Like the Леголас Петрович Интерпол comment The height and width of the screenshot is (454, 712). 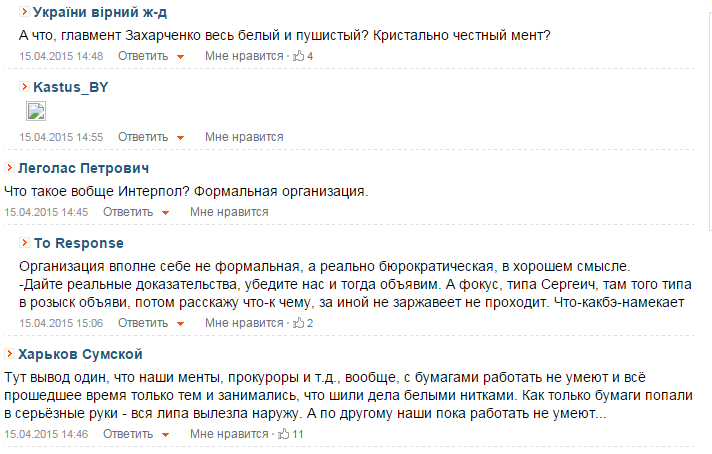[x=229, y=212]
